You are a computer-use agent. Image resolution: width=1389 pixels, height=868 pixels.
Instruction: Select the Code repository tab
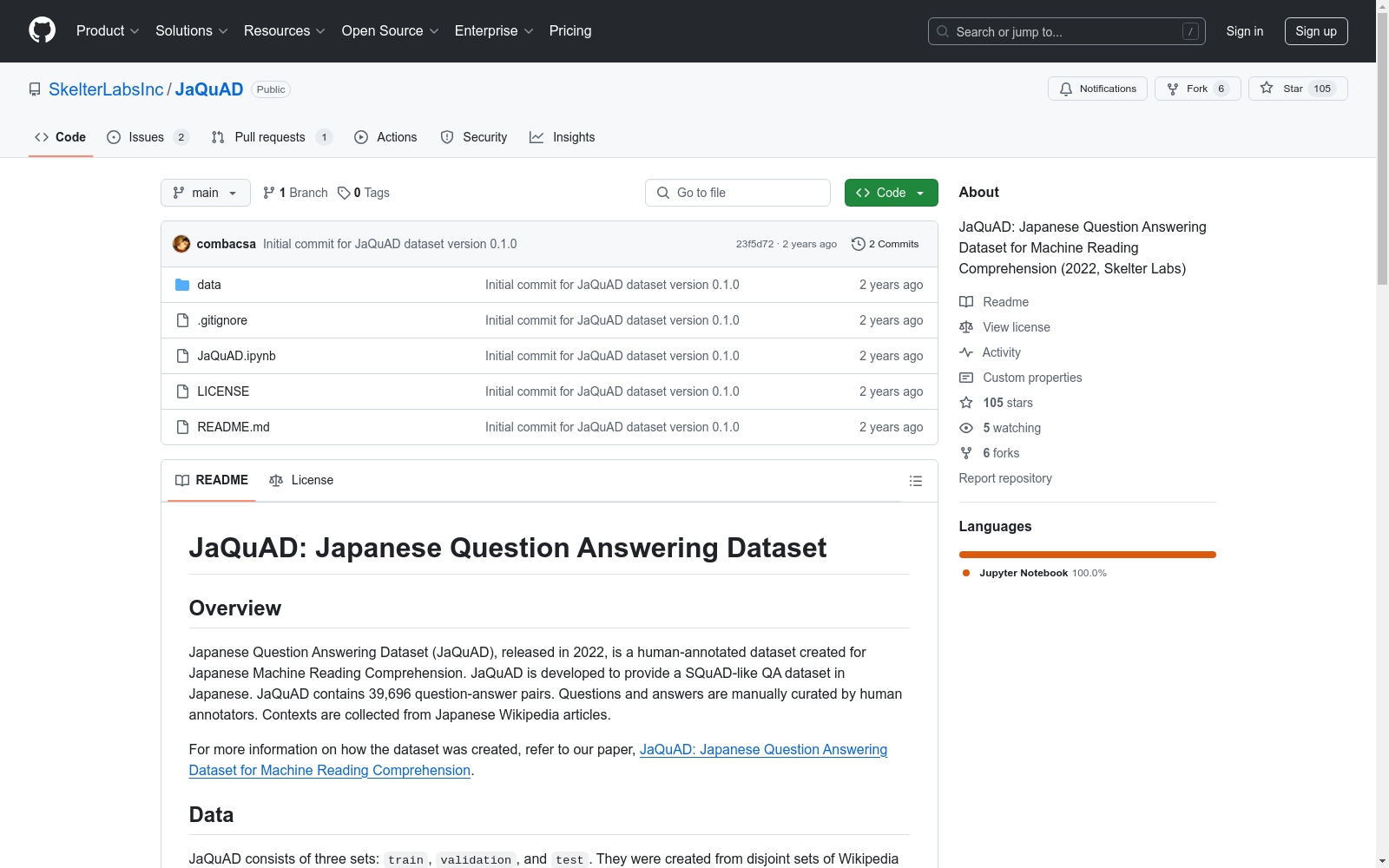click(x=60, y=137)
